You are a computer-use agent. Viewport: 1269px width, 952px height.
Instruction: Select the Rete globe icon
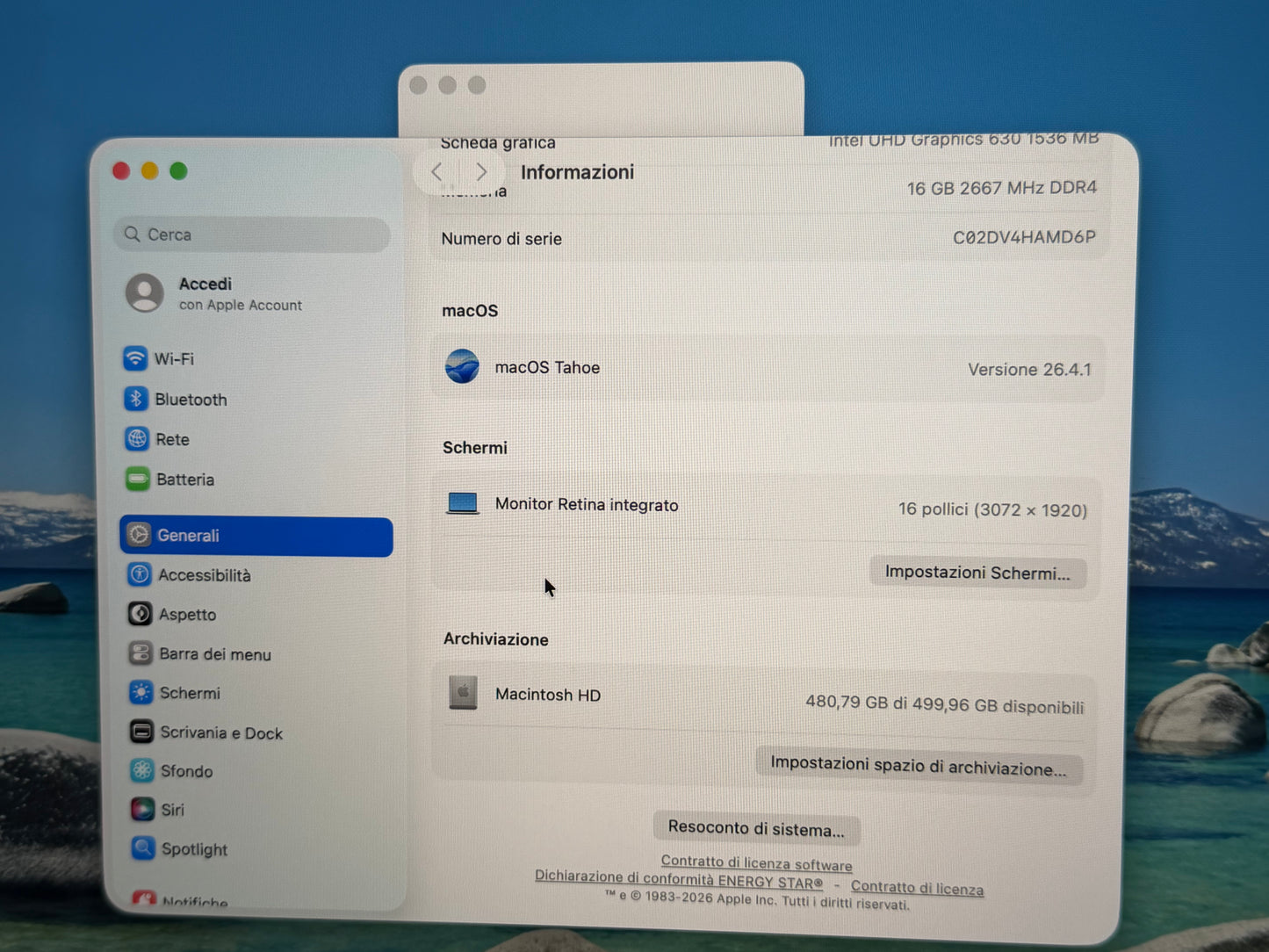click(137, 438)
